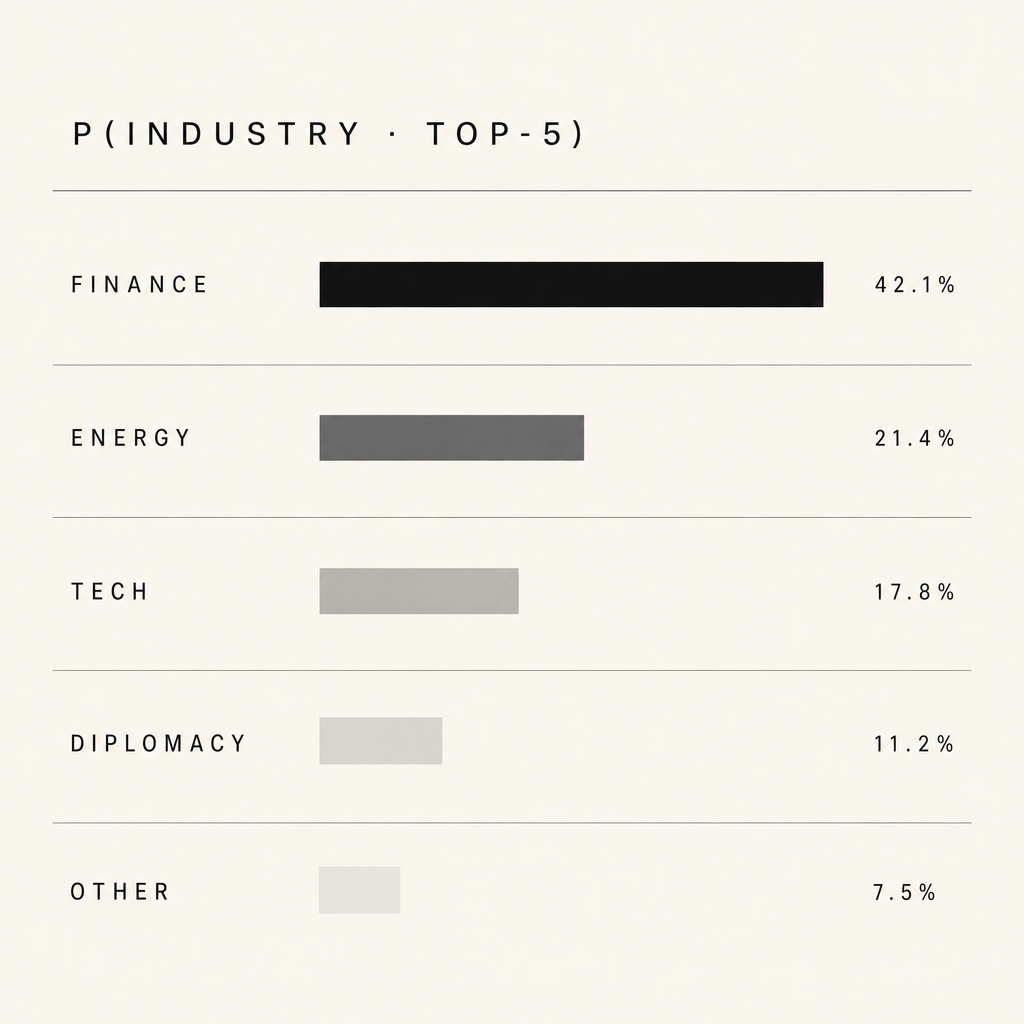Click the light Diplomacy bar
Image resolution: width=1024 pixels, height=1024 pixels.
pyautogui.click(x=381, y=741)
